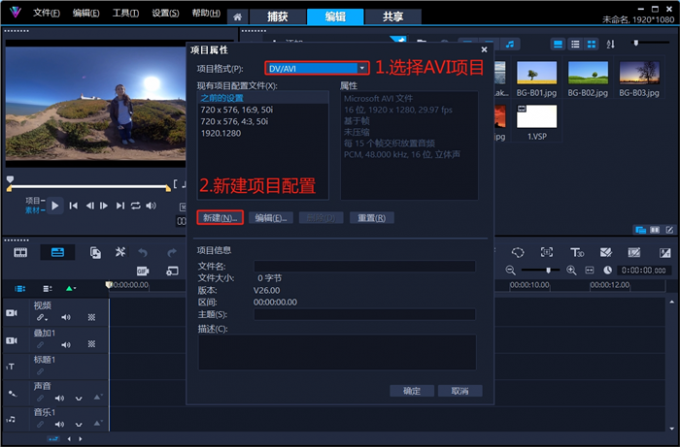
Task: Focus the 描述(C) text area
Action: point(337,352)
